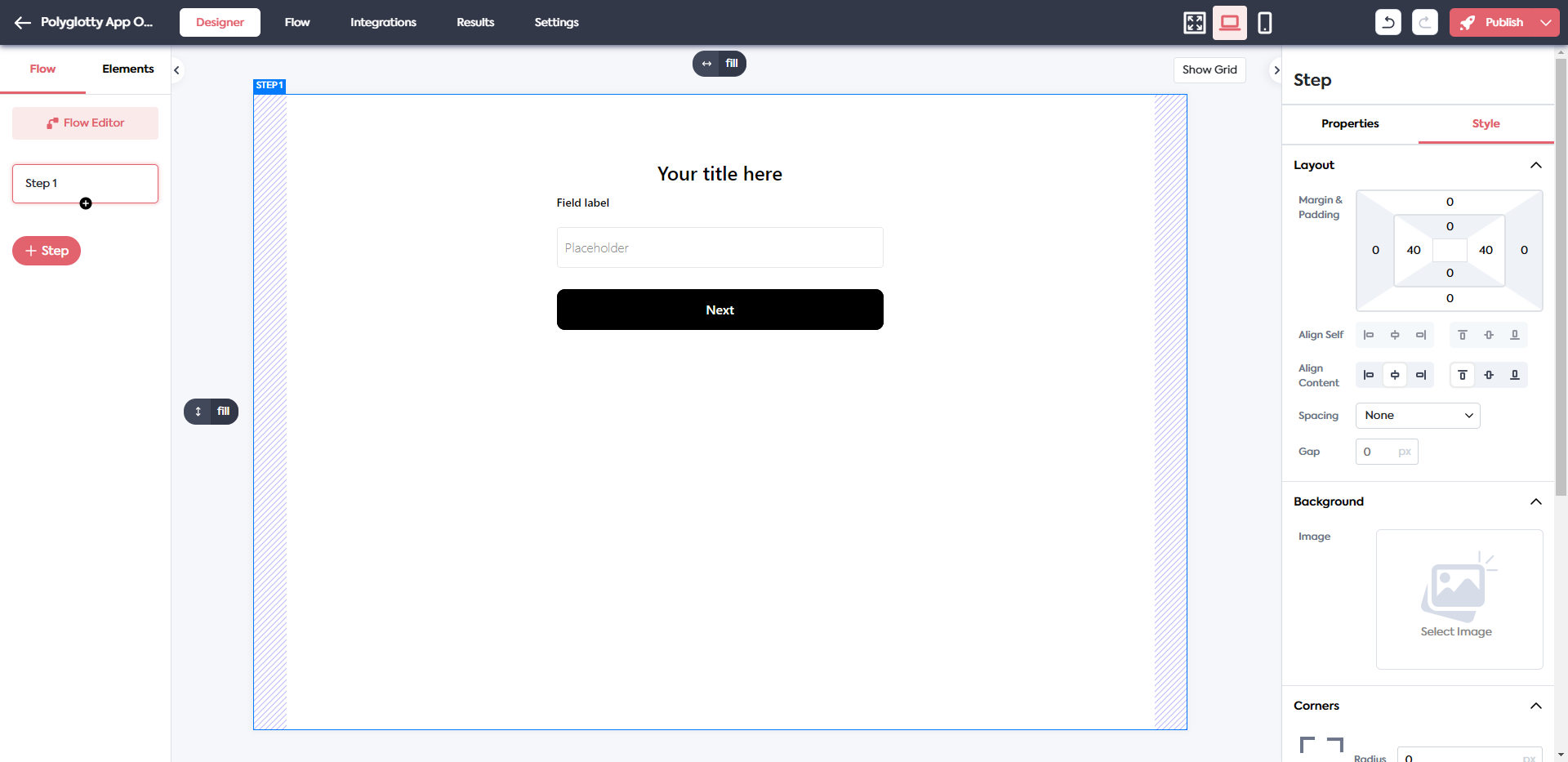Collapse the Background section
The image size is (1568, 762).
pyautogui.click(x=1537, y=501)
